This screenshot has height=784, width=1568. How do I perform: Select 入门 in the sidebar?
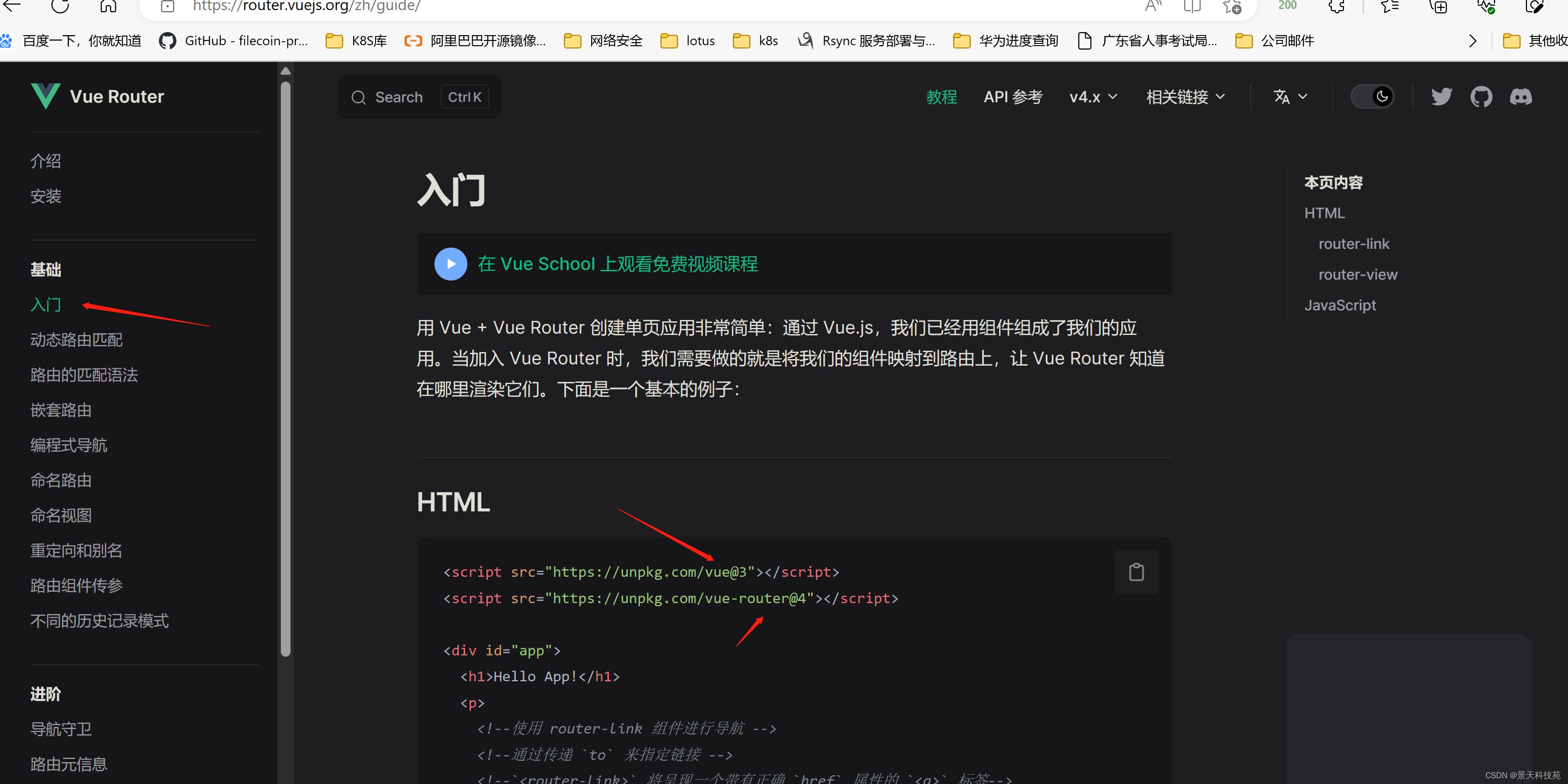pyautogui.click(x=46, y=304)
